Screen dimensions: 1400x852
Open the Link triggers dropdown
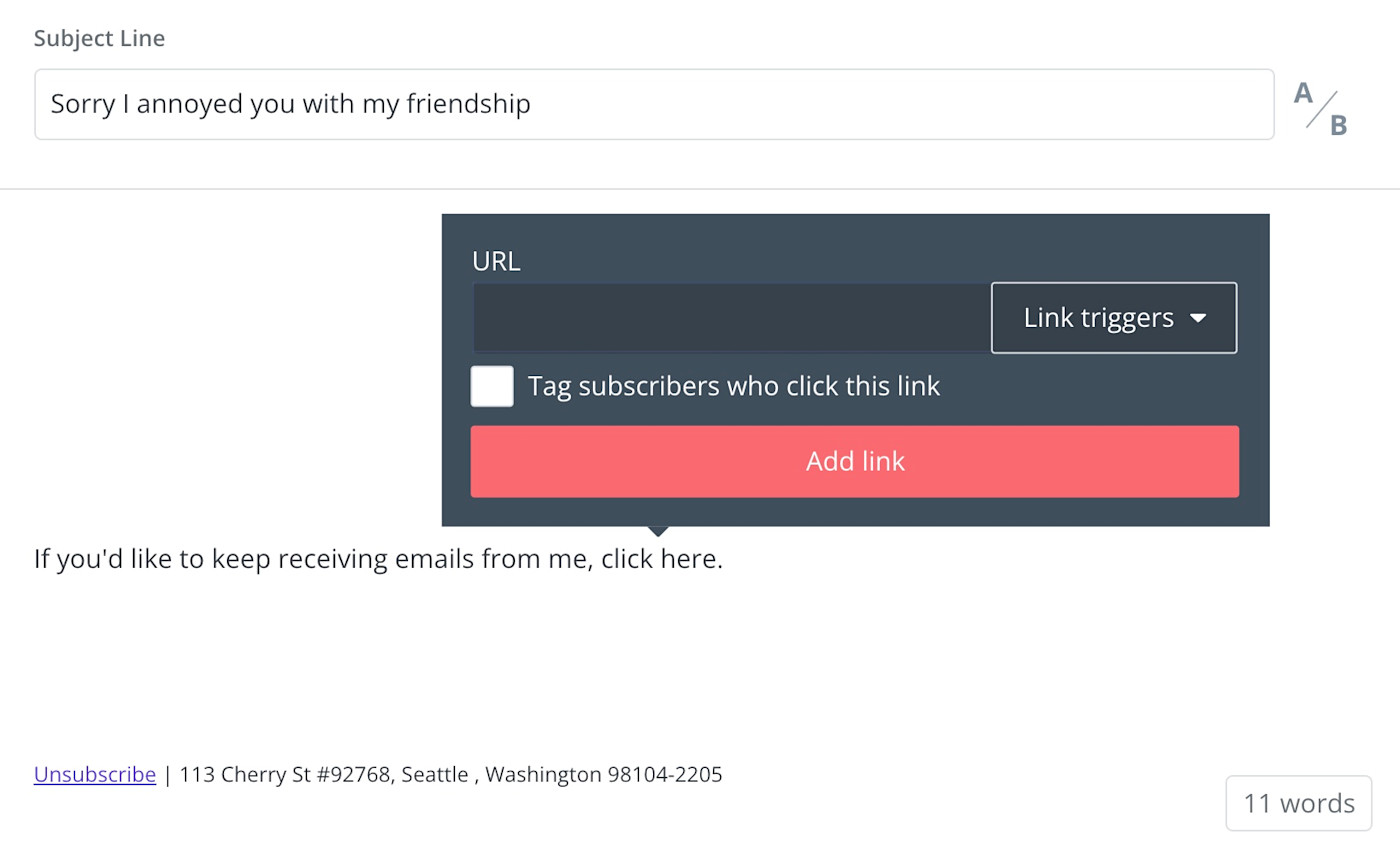(x=1114, y=318)
